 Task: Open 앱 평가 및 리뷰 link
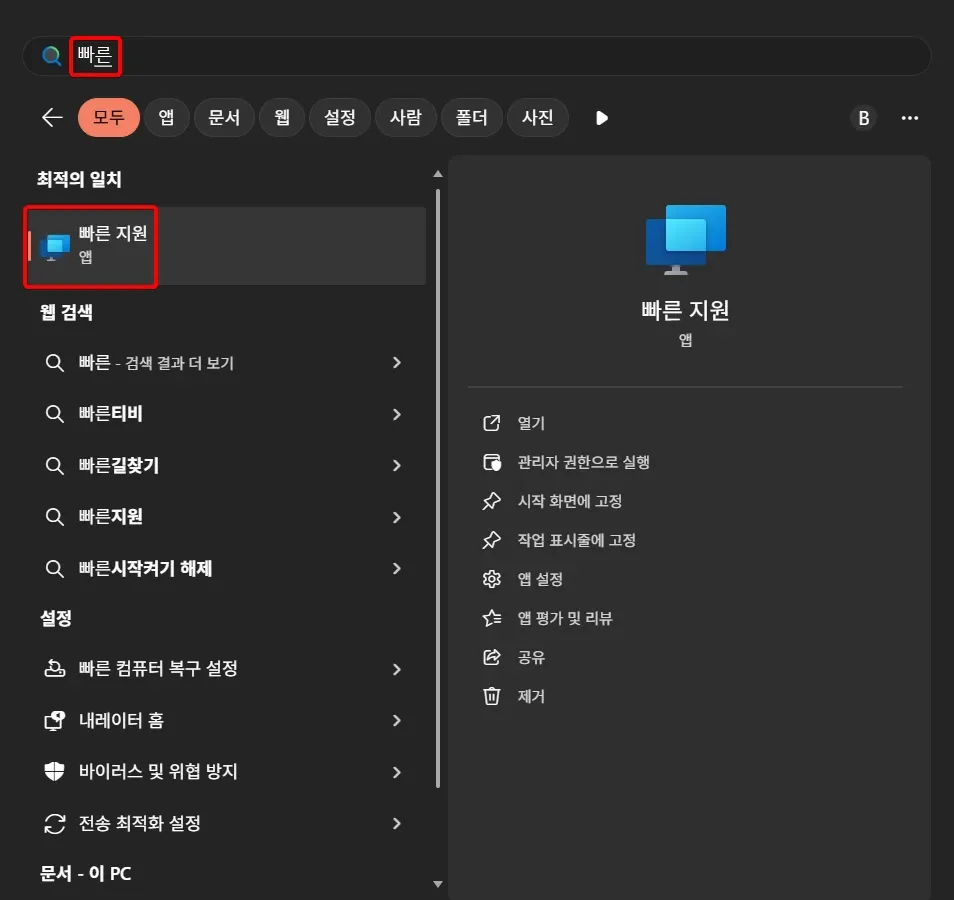tap(564, 618)
